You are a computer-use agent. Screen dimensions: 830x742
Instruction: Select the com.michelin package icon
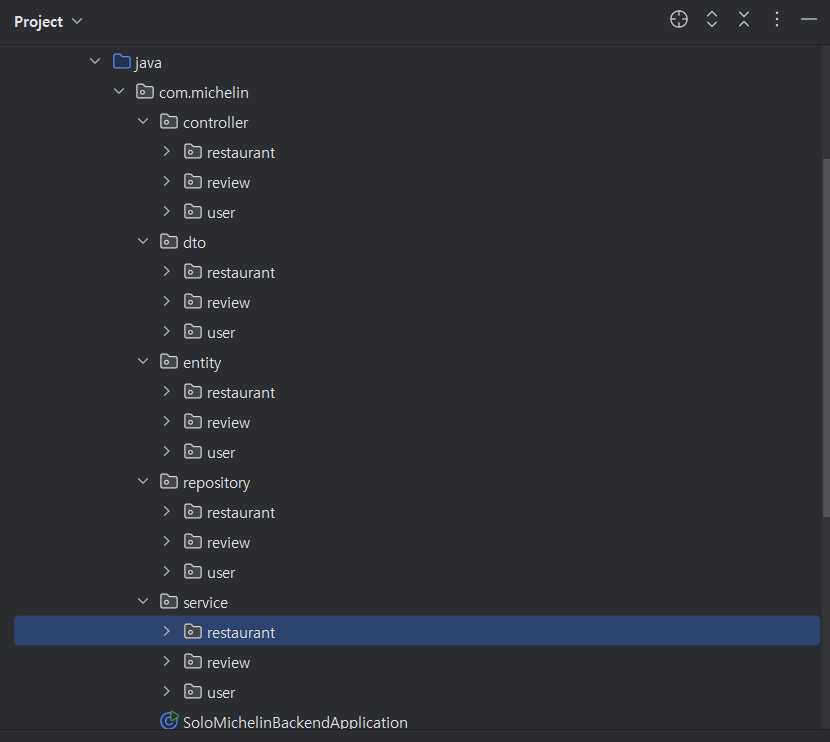tap(145, 92)
